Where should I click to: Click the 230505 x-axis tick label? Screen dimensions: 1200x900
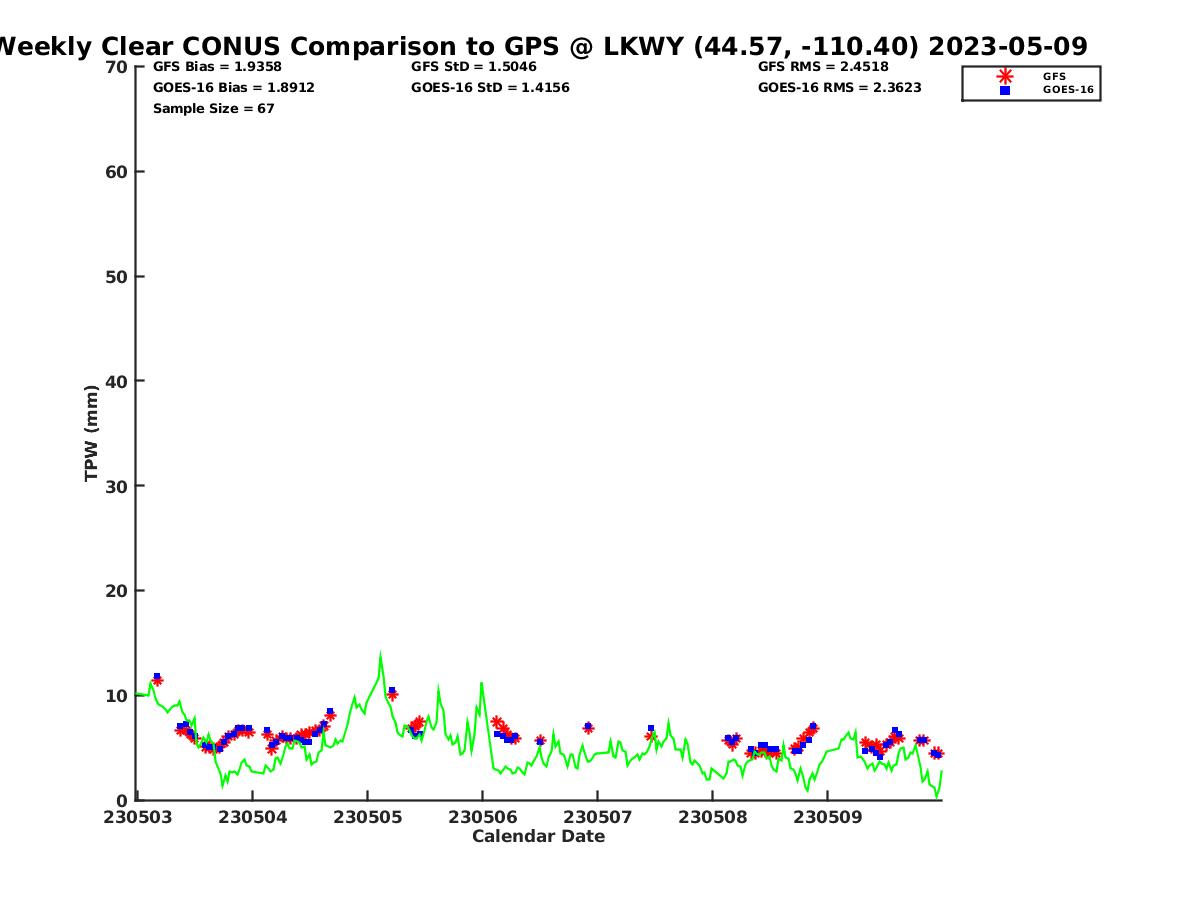tap(367, 817)
